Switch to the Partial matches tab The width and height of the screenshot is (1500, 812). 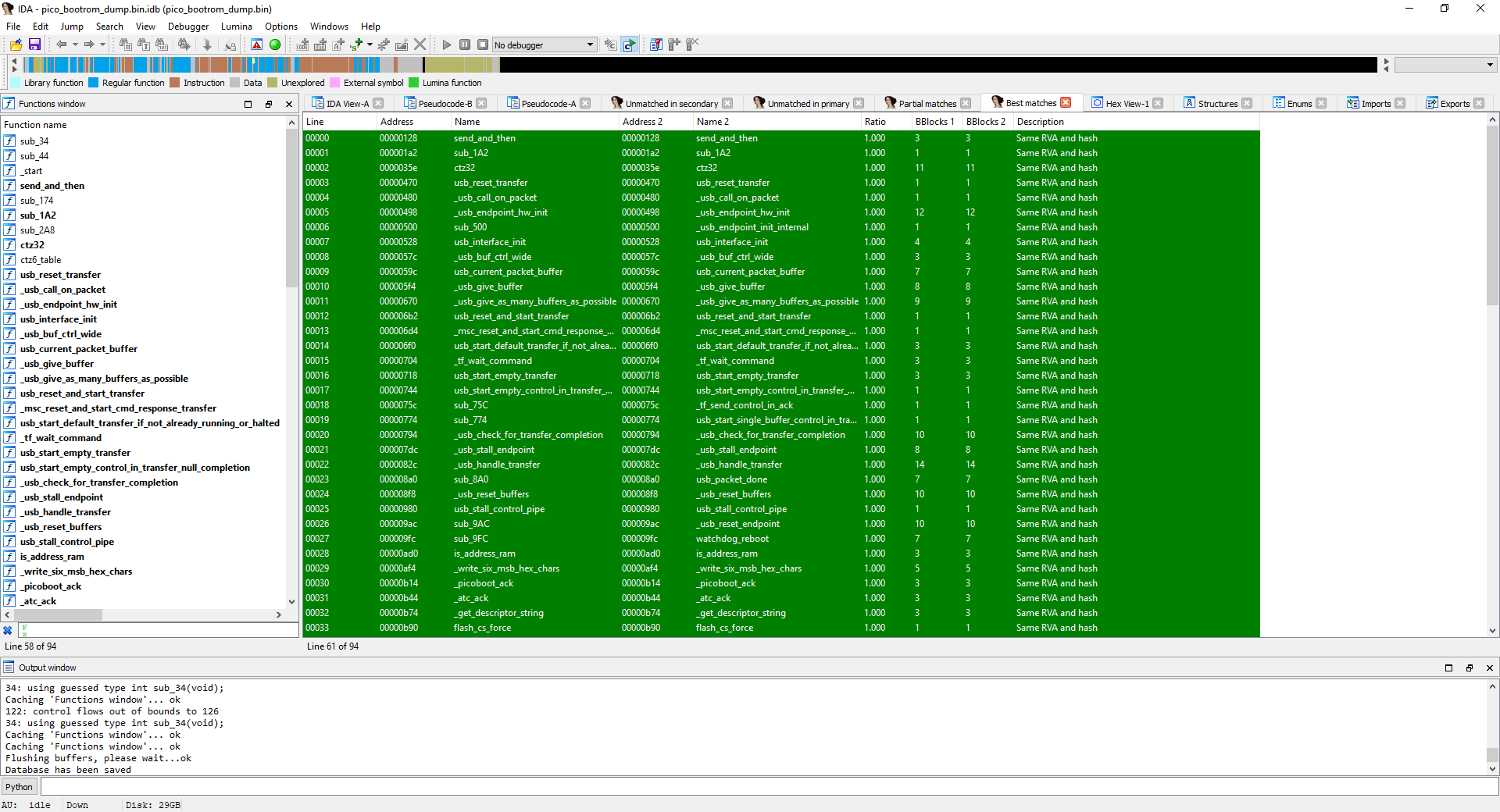[x=927, y=104]
